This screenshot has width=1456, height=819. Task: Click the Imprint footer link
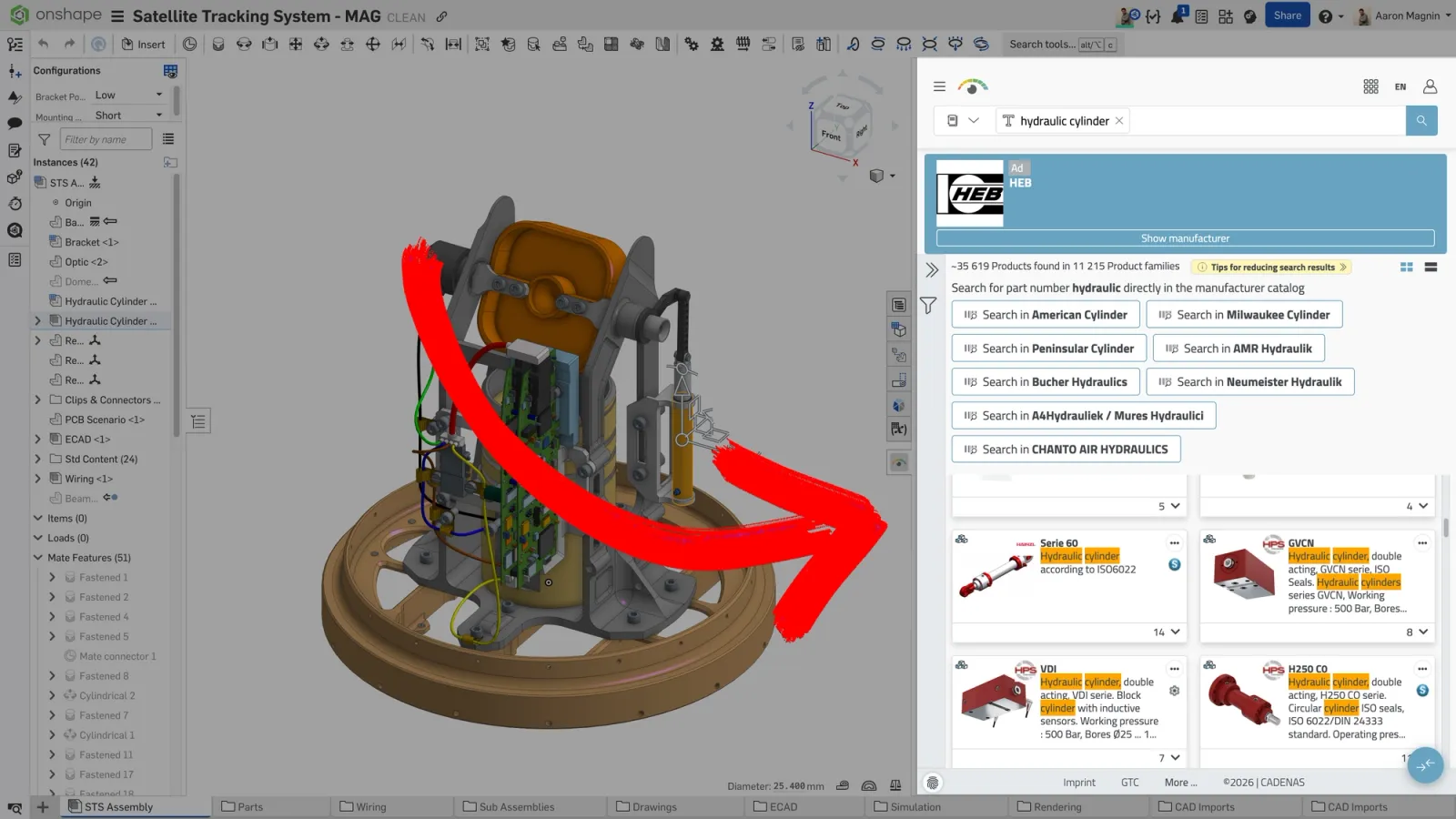point(1078,783)
